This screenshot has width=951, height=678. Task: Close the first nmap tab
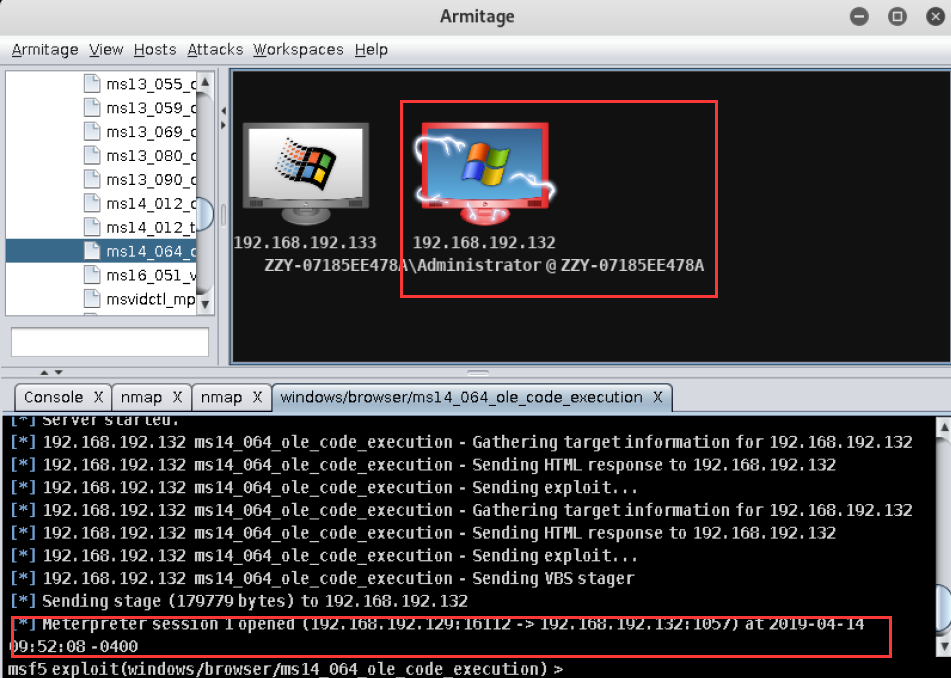click(177, 397)
